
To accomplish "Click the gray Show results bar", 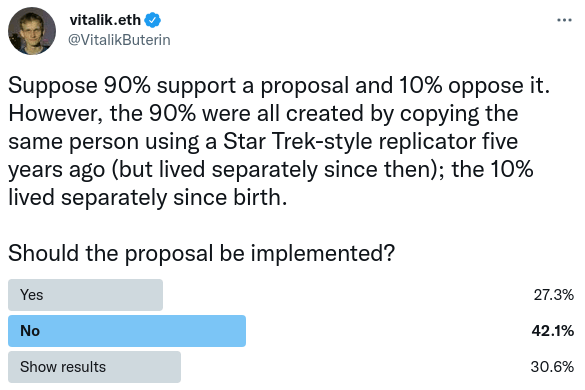I will tap(94, 366).
